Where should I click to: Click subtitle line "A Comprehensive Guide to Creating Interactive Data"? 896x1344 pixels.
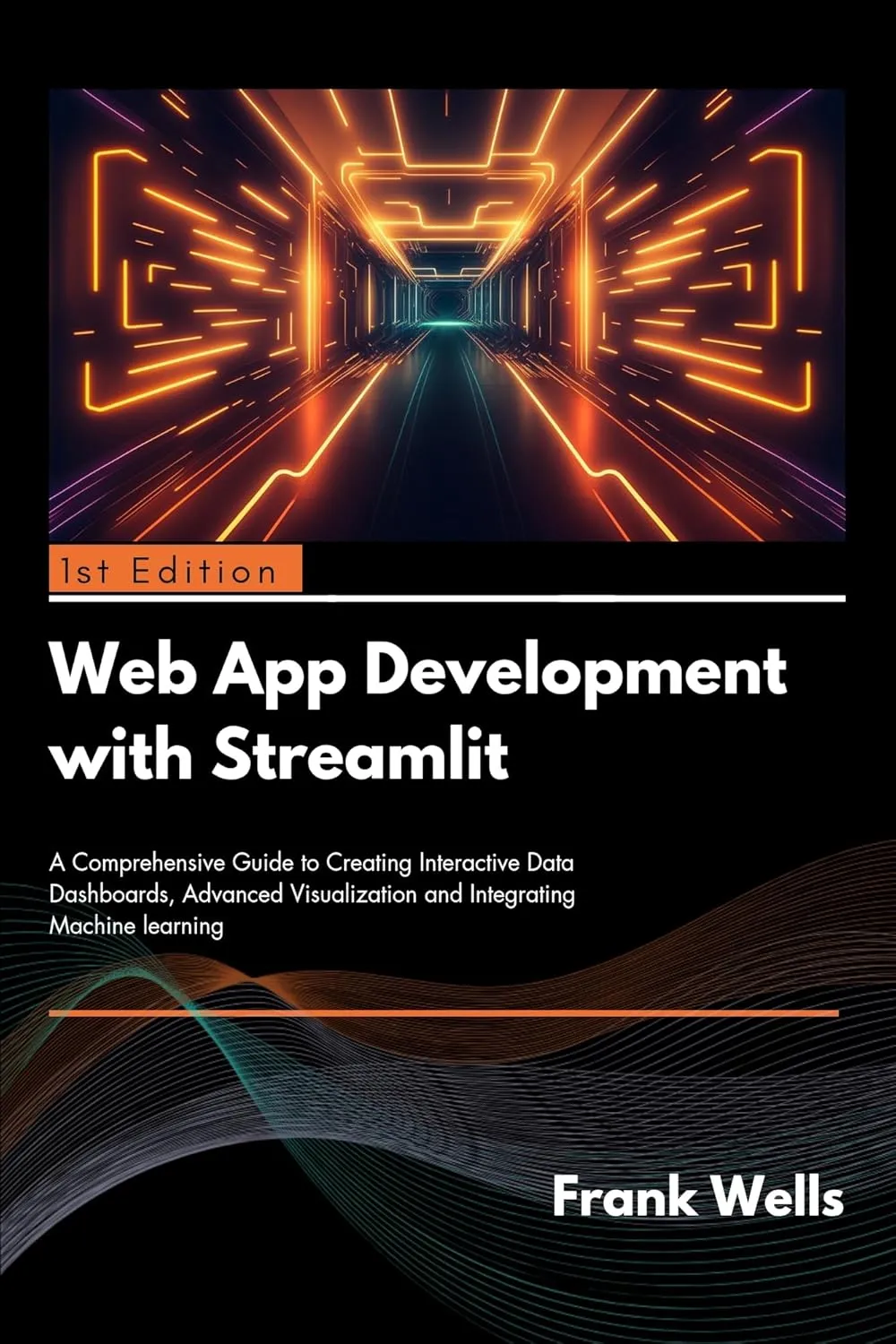[312, 863]
